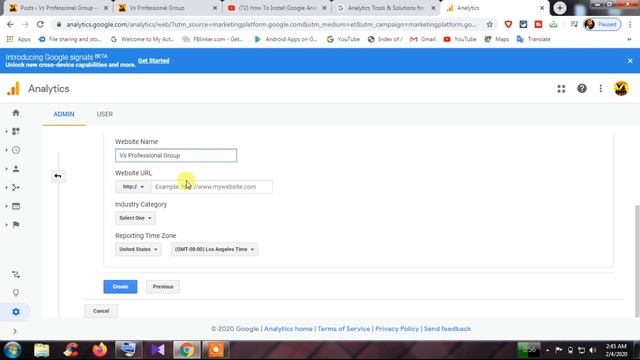Open the Attribution path sidebar icon

pos(16,274)
